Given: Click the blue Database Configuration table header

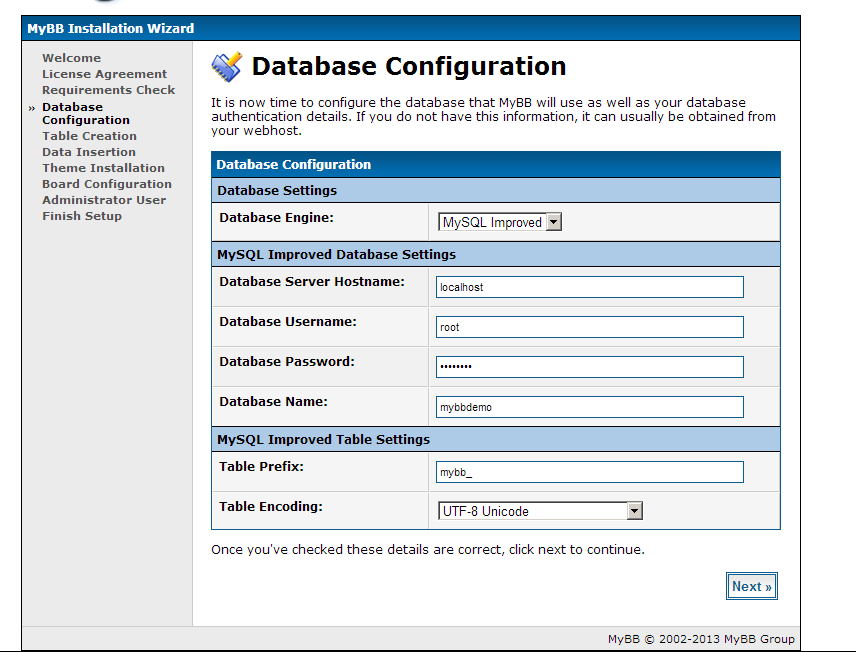Looking at the screenshot, I should click(x=496, y=164).
